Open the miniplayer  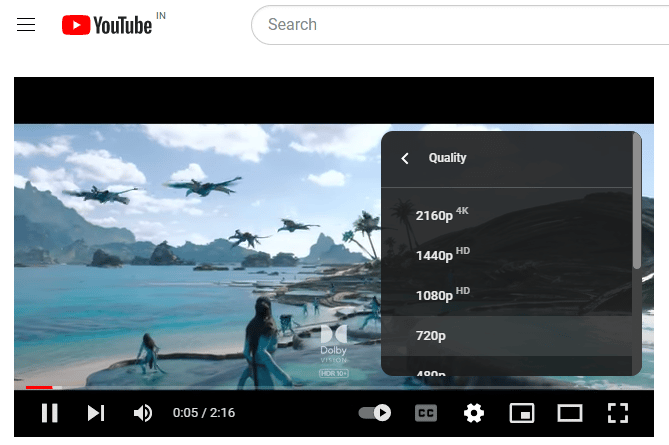tap(522, 413)
